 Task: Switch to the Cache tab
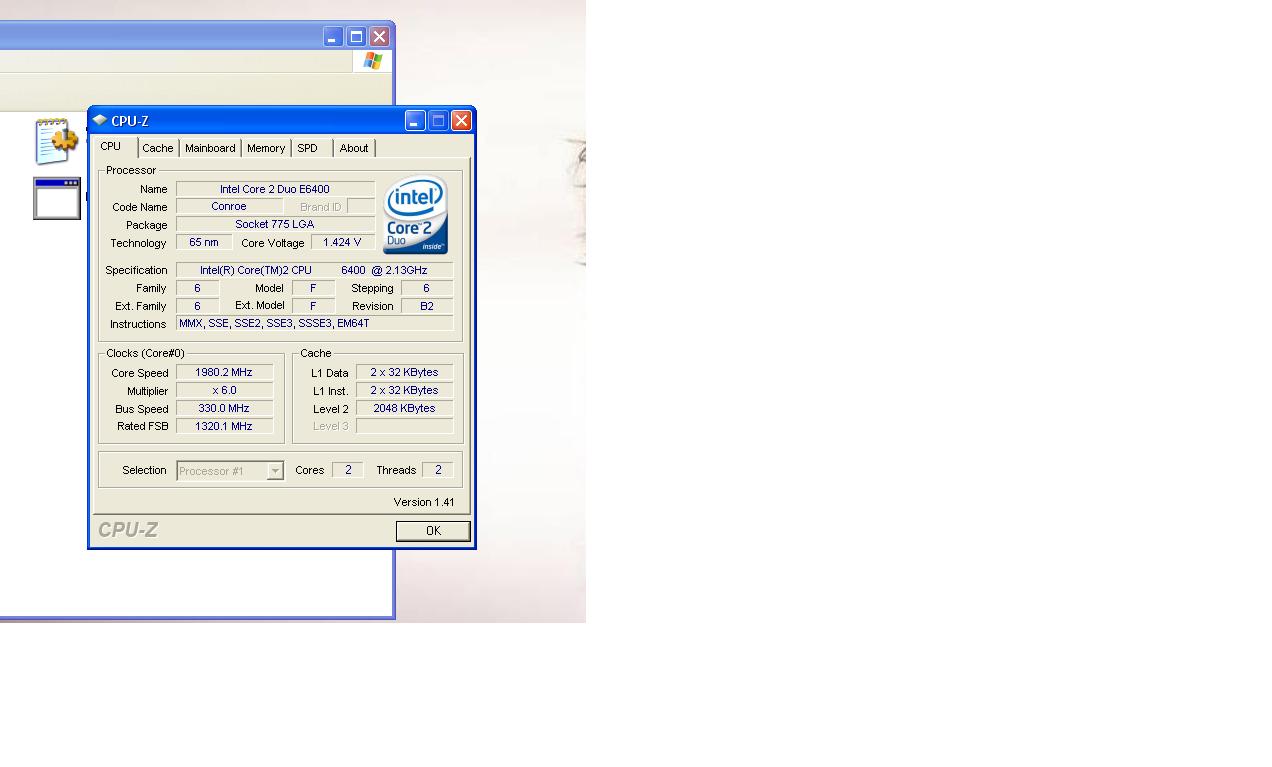tap(158, 148)
